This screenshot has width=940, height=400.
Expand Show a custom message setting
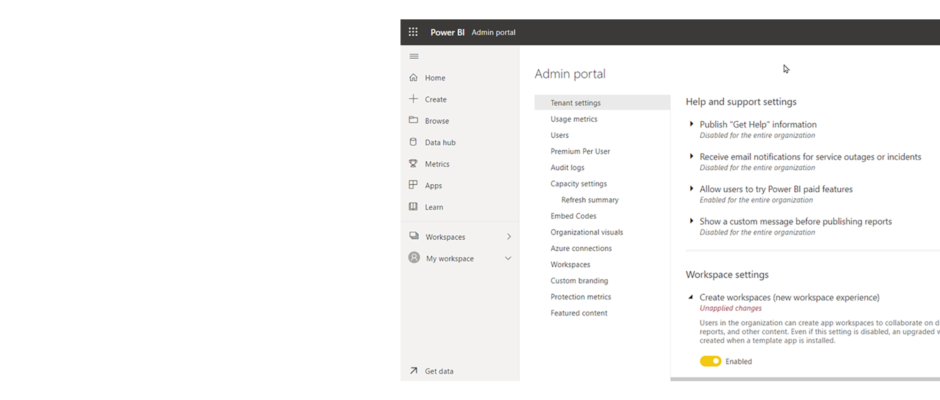tap(692, 221)
